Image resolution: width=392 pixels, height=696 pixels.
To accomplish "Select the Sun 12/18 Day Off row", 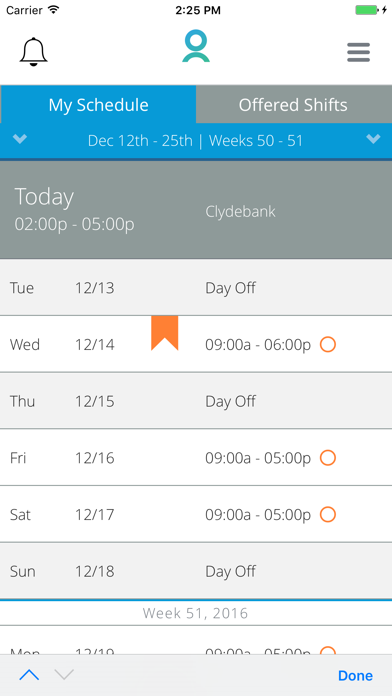I will click(x=196, y=571).
